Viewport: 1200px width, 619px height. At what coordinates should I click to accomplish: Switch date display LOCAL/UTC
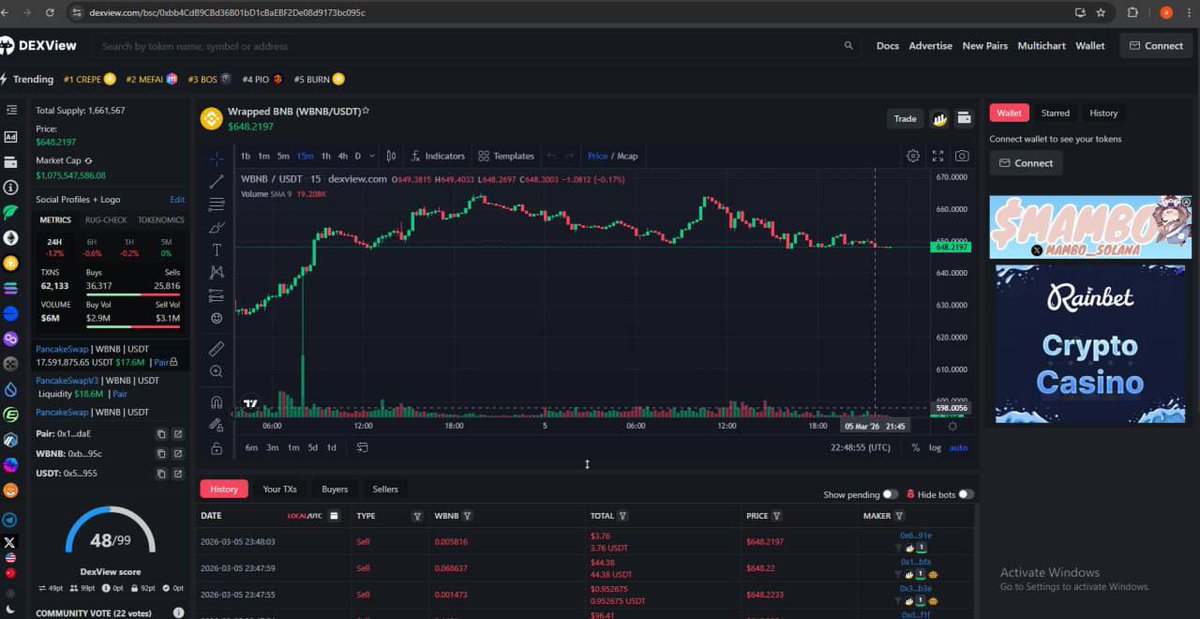[x=304, y=516]
